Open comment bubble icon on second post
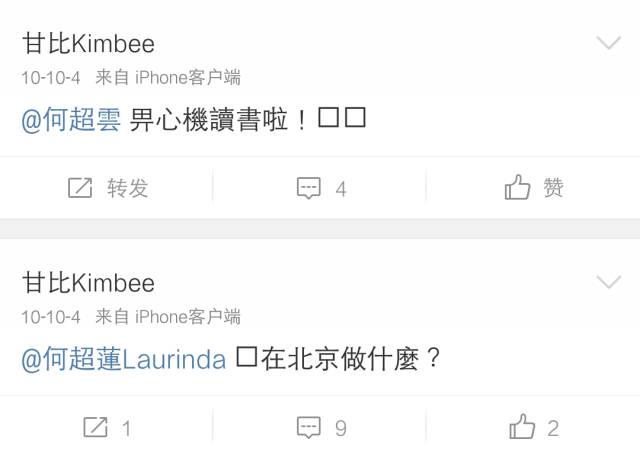The height and width of the screenshot is (455, 640). (309, 427)
